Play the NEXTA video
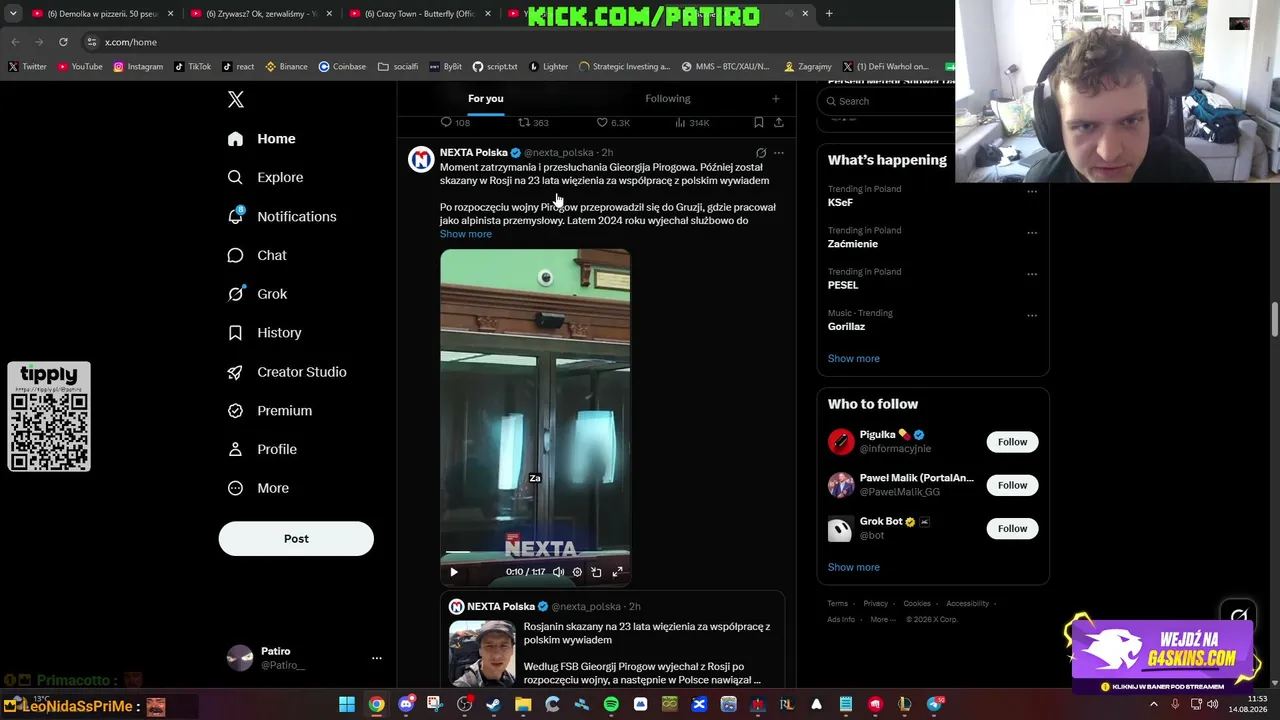Screen dimensions: 1280x720 (453, 572)
